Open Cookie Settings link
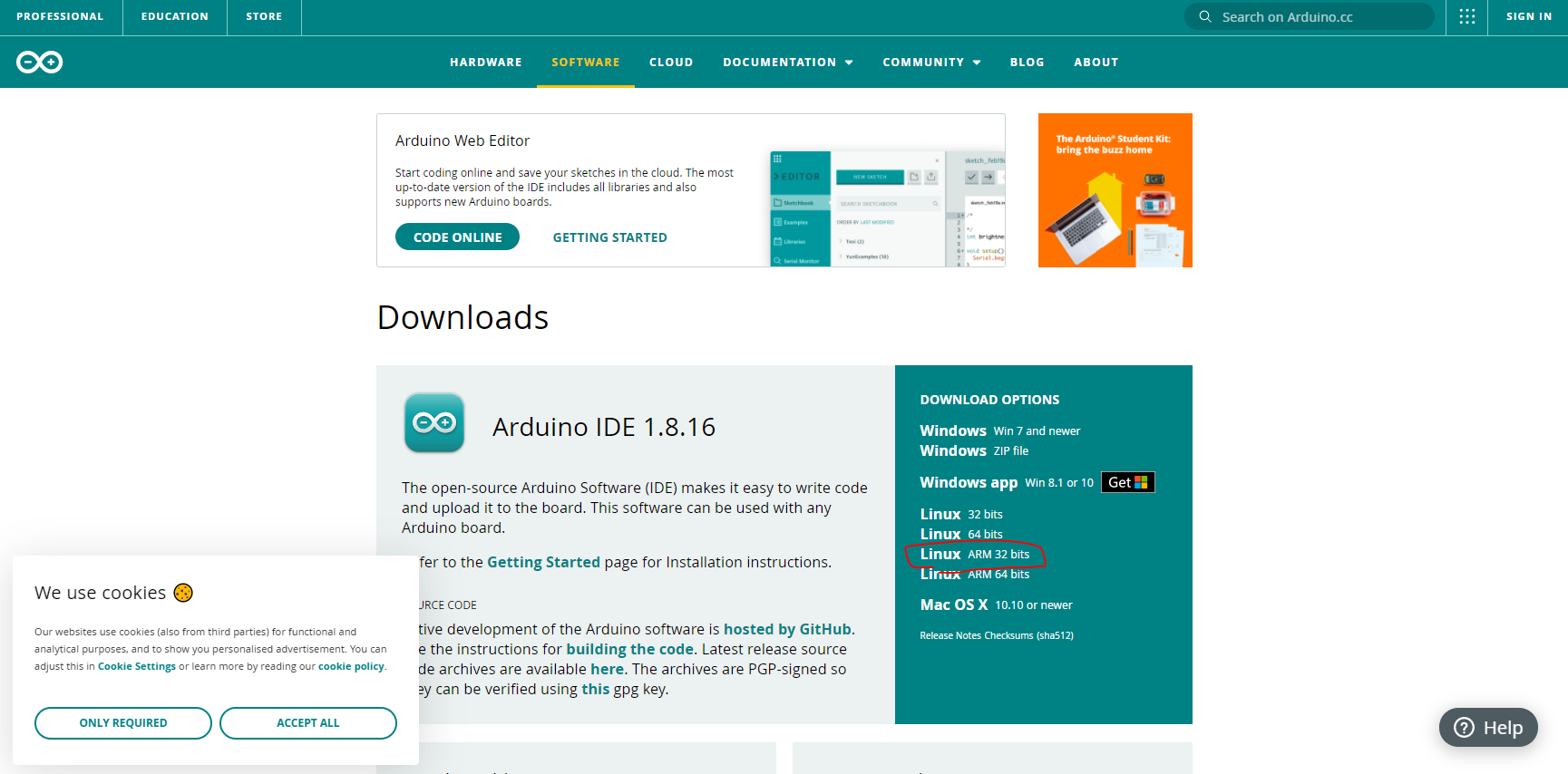Viewport: 1568px width, 774px height. 137,666
